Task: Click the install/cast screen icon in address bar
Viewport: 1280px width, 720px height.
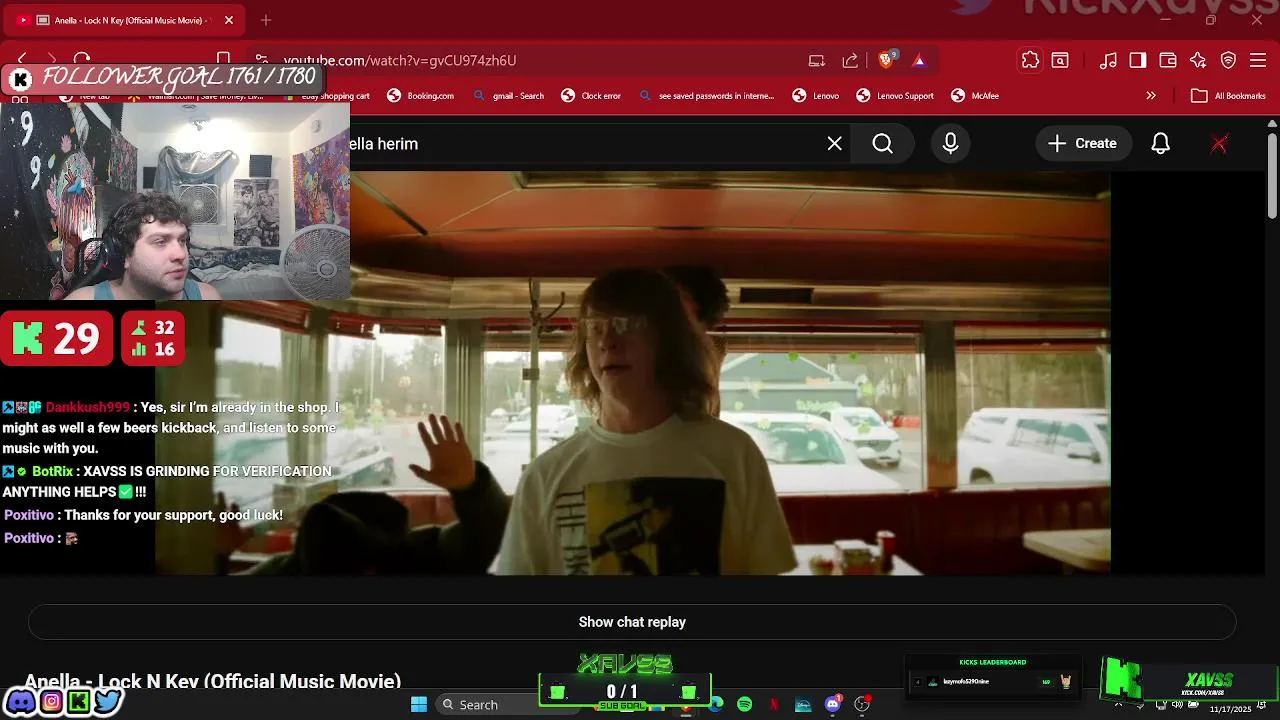Action: point(817,60)
